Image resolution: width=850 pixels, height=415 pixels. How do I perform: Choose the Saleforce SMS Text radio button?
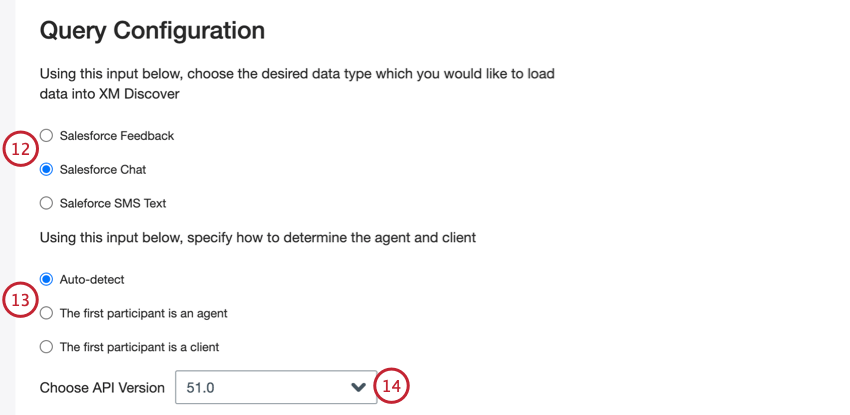[46, 203]
